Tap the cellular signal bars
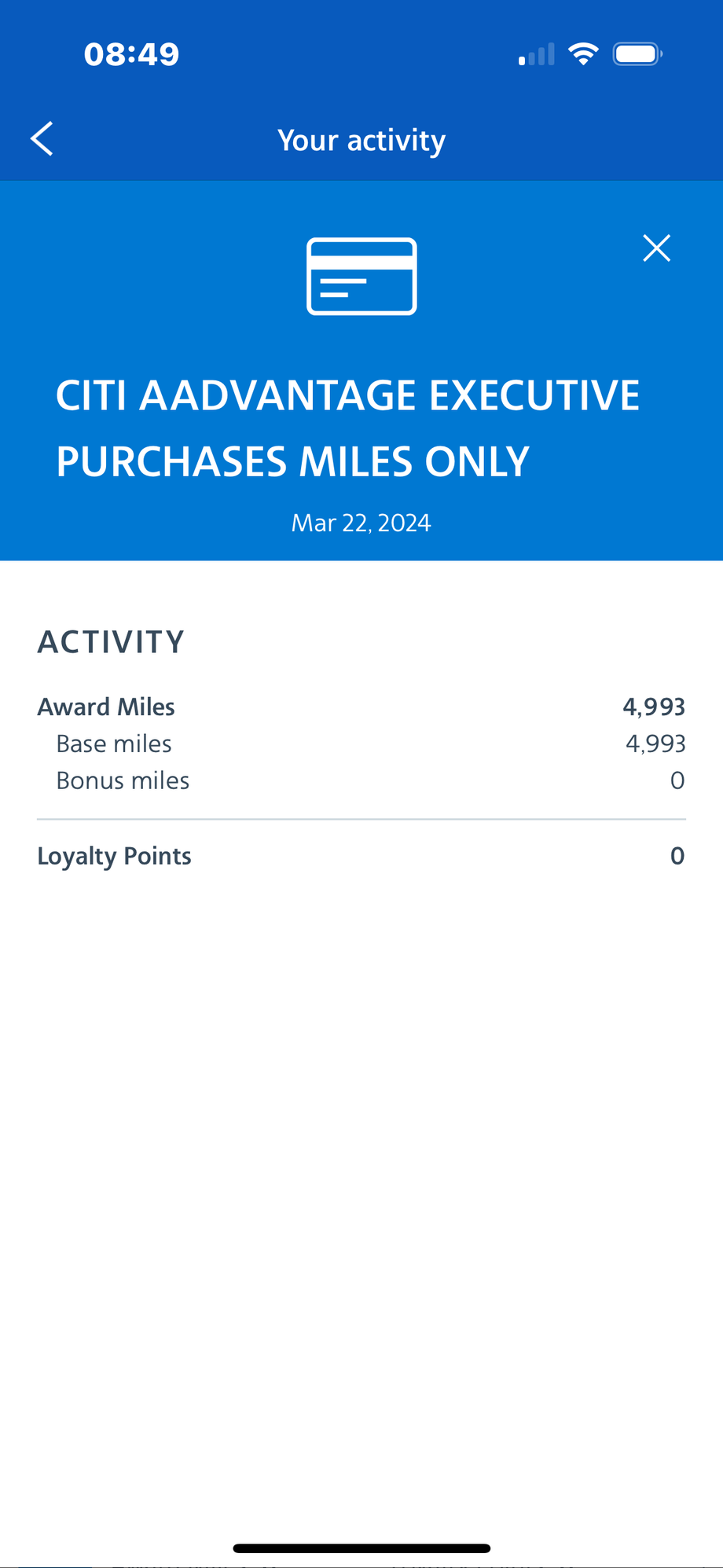The height and width of the screenshot is (1568, 723). [537, 54]
